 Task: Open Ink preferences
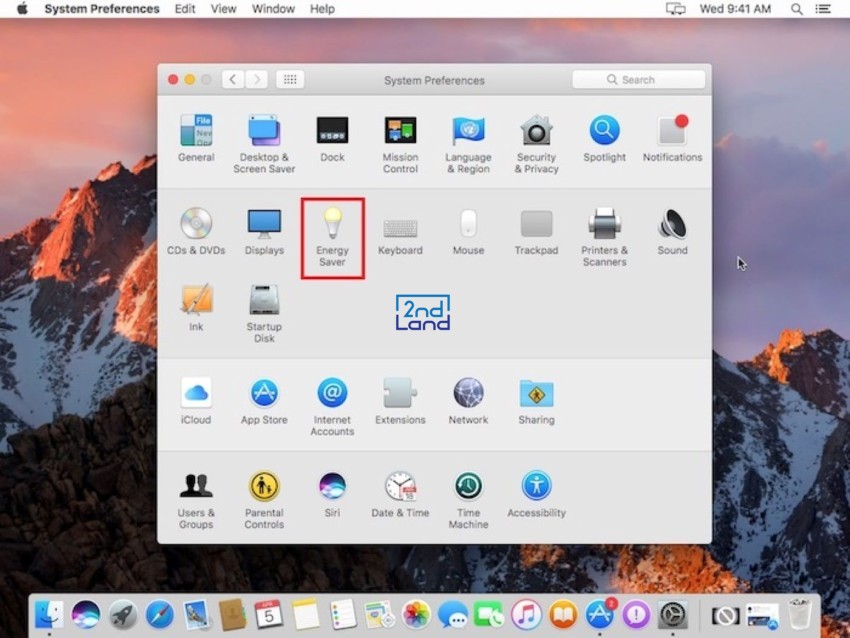pyautogui.click(x=196, y=307)
